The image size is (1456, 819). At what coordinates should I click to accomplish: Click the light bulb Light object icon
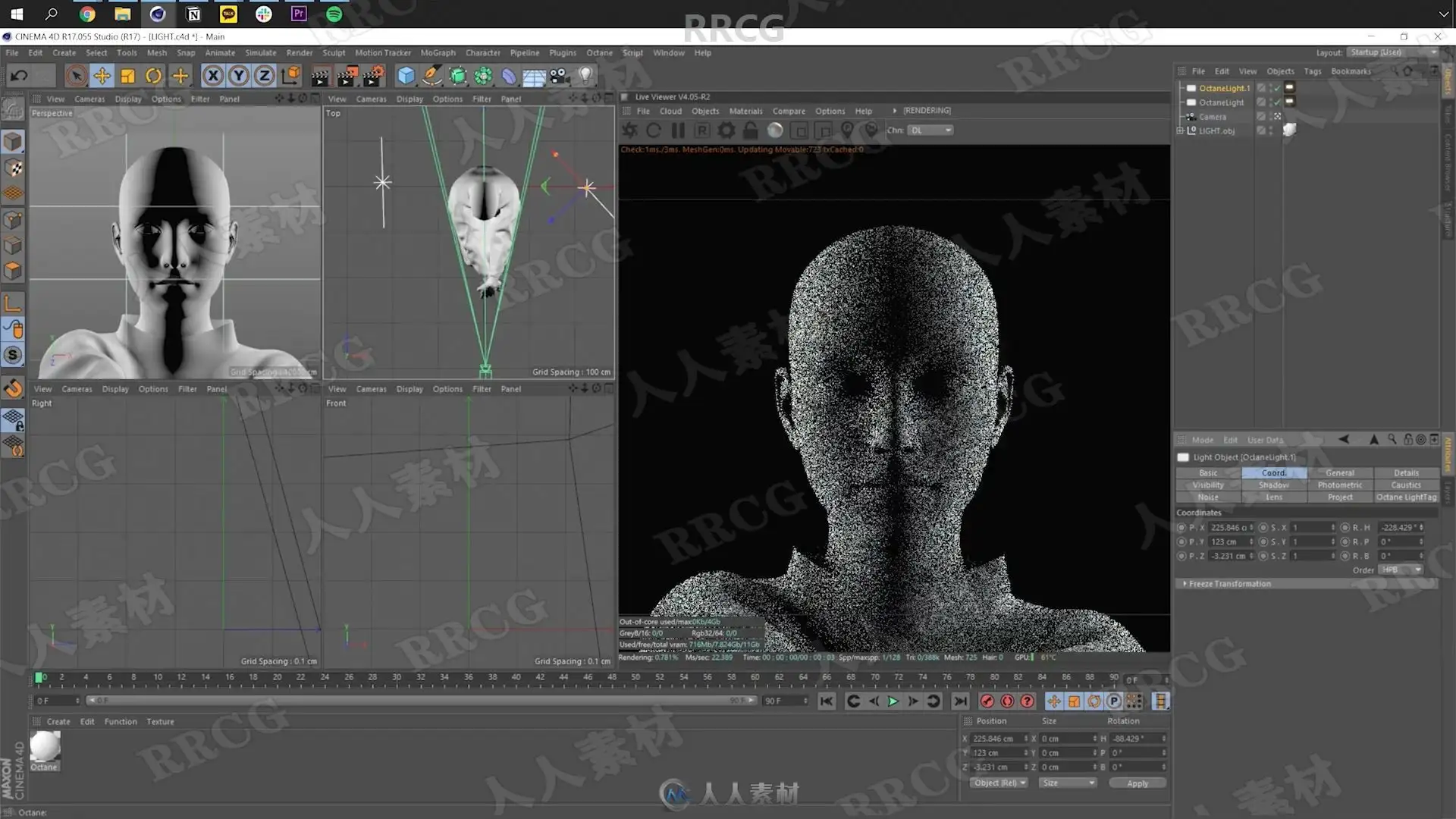coord(585,75)
